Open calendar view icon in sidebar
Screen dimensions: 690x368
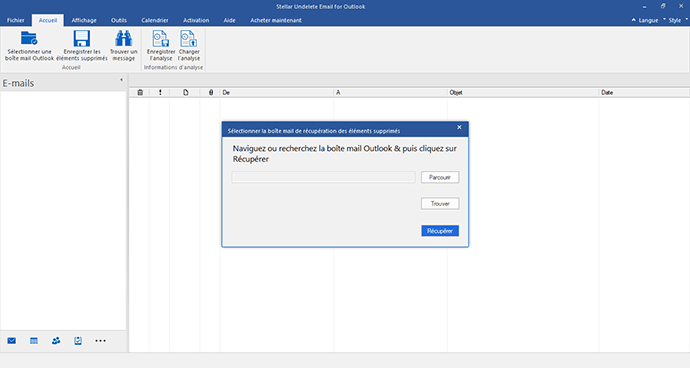click(x=34, y=341)
